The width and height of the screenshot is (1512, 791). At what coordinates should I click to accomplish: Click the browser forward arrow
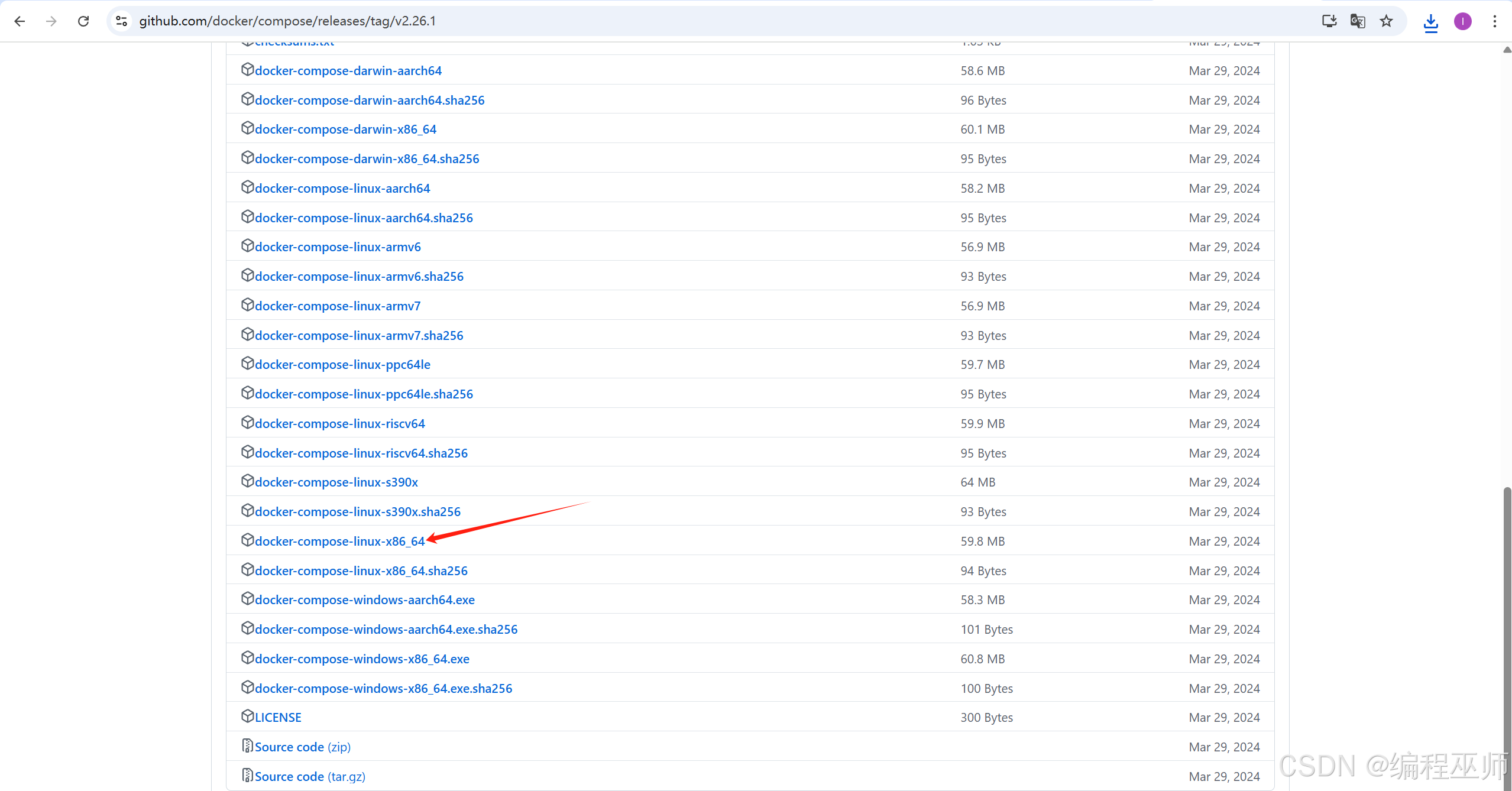click(x=51, y=21)
